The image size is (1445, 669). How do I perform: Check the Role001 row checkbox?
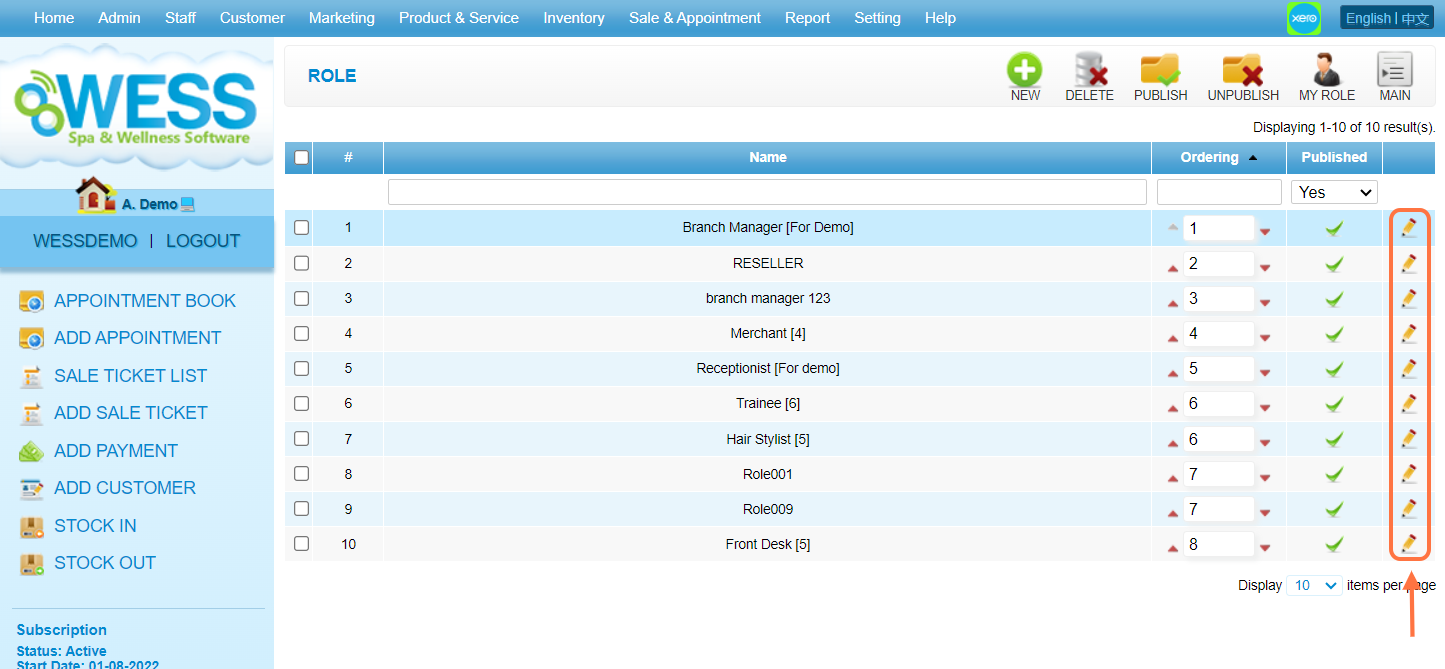click(x=301, y=474)
